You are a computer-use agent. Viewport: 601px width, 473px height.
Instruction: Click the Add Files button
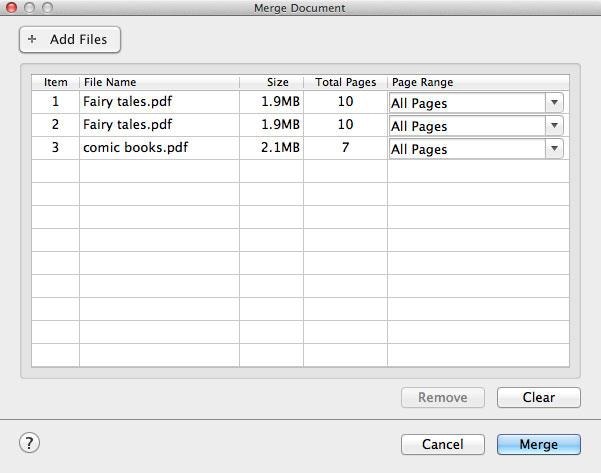[70, 39]
